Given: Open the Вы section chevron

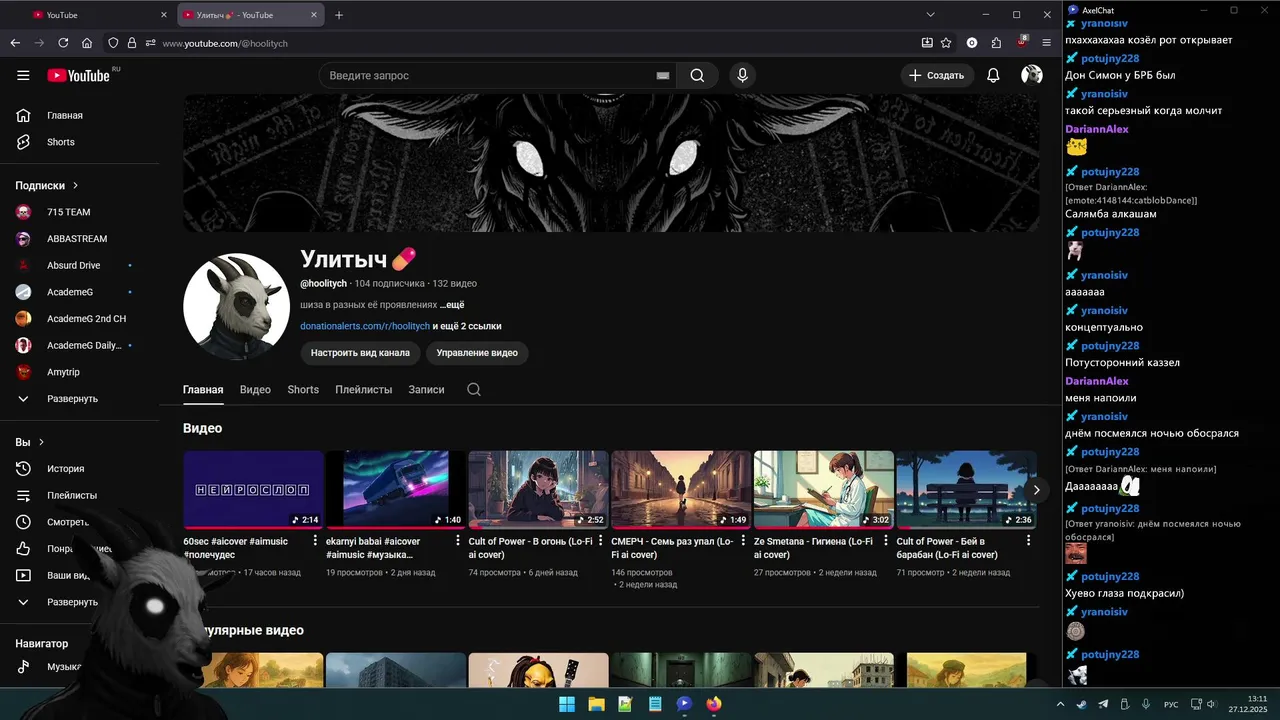Looking at the screenshot, I should [x=41, y=442].
